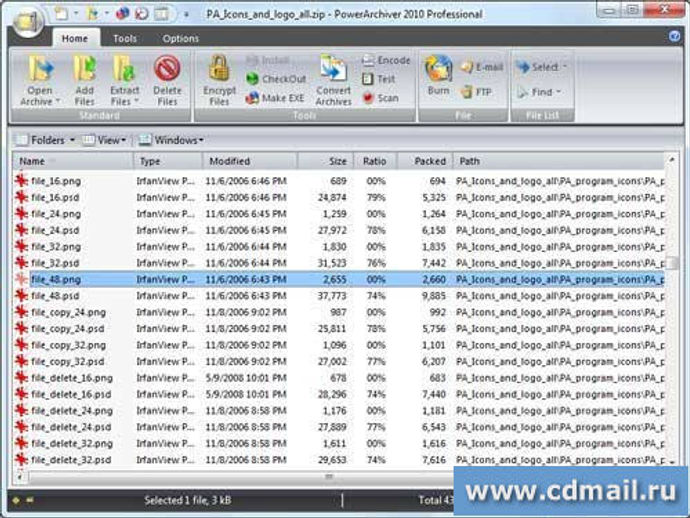Select file_delete_32.png in the list

[x=72, y=444]
